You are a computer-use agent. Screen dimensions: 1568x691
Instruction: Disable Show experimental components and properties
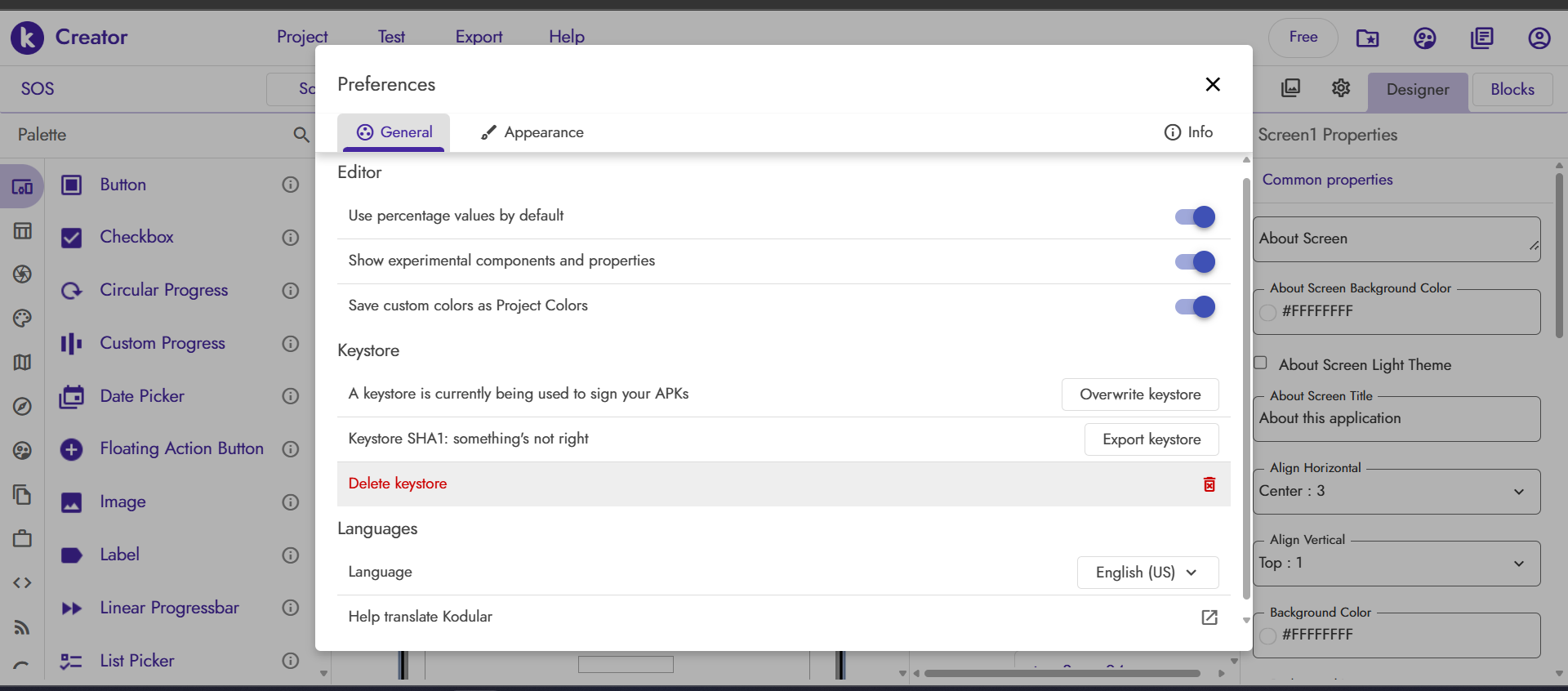[x=1195, y=261]
